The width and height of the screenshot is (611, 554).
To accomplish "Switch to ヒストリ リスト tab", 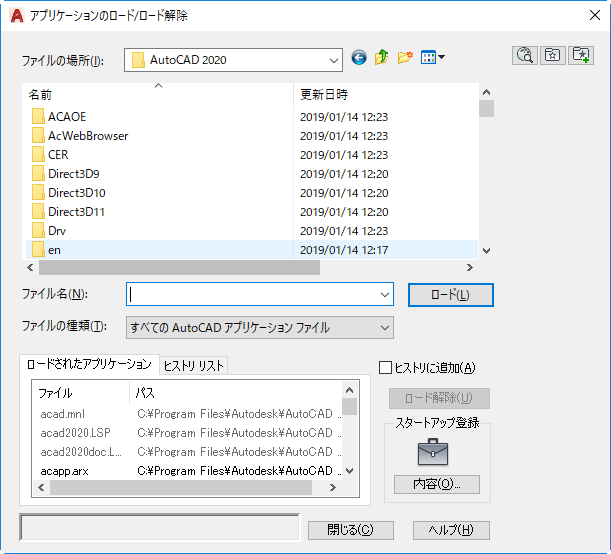I will tap(193, 366).
